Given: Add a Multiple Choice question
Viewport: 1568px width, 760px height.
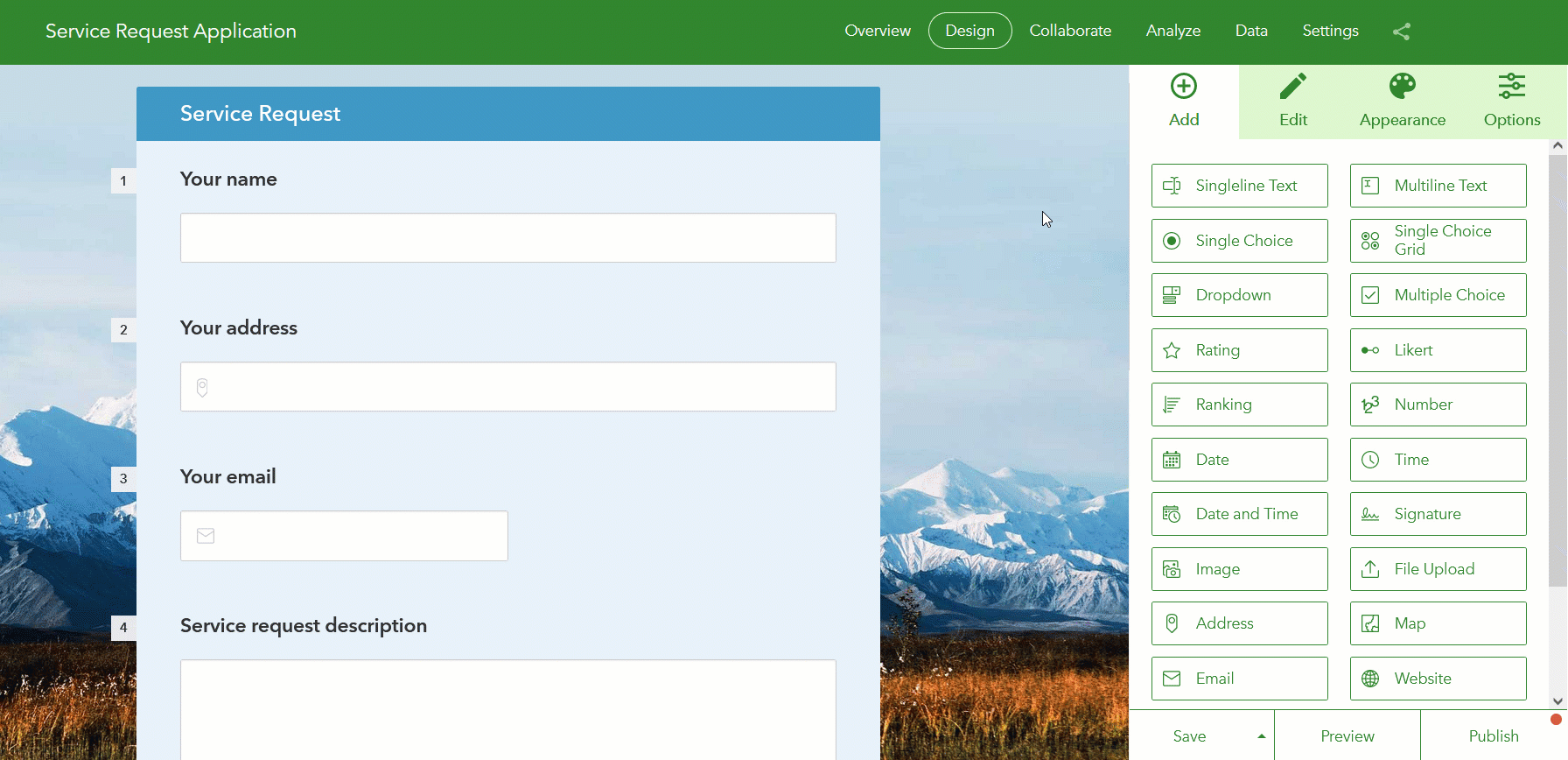Looking at the screenshot, I should pyautogui.click(x=1438, y=295).
